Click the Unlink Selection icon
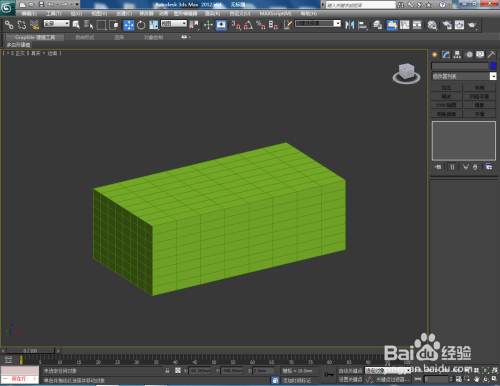 (22, 25)
